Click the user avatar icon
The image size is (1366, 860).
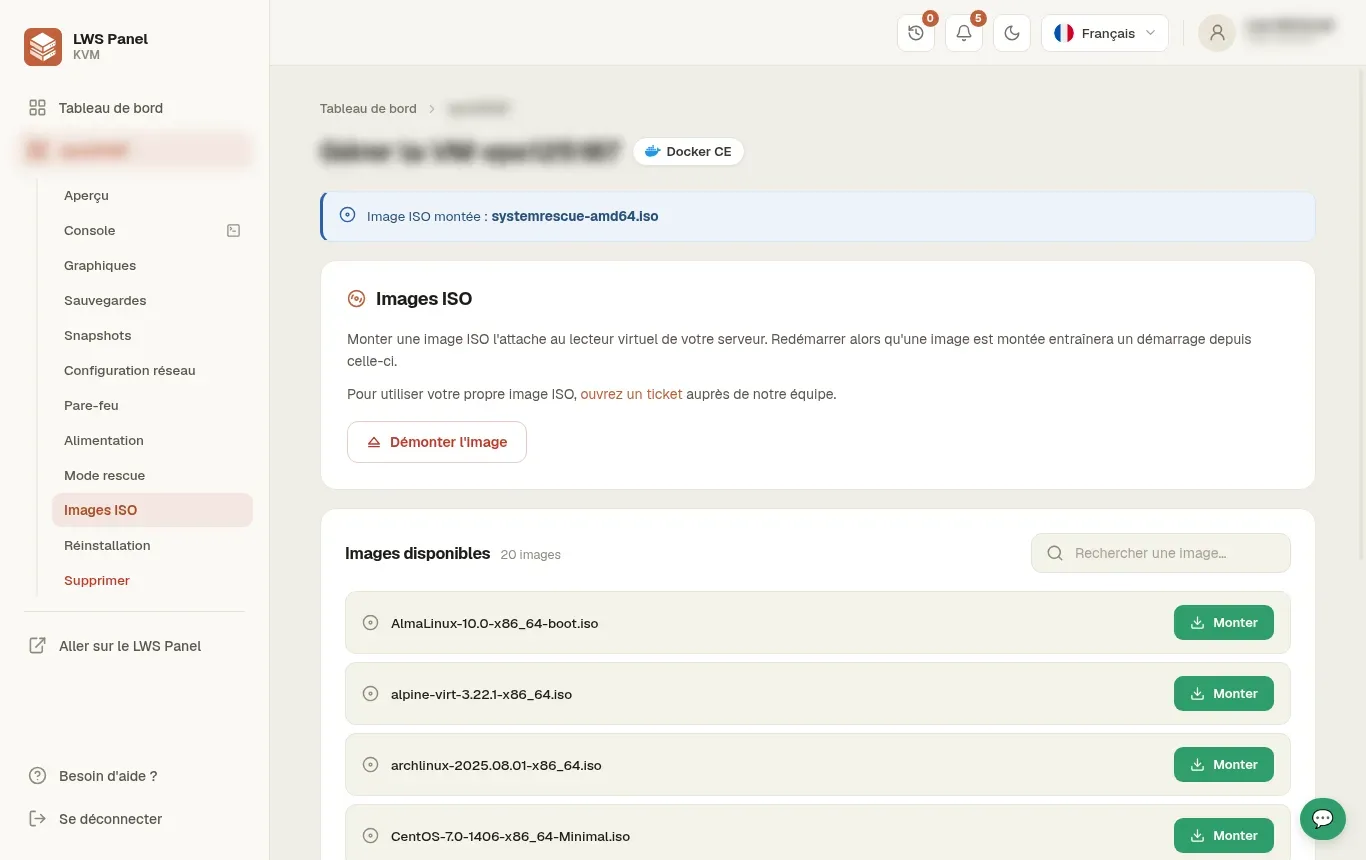point(1217,33)
